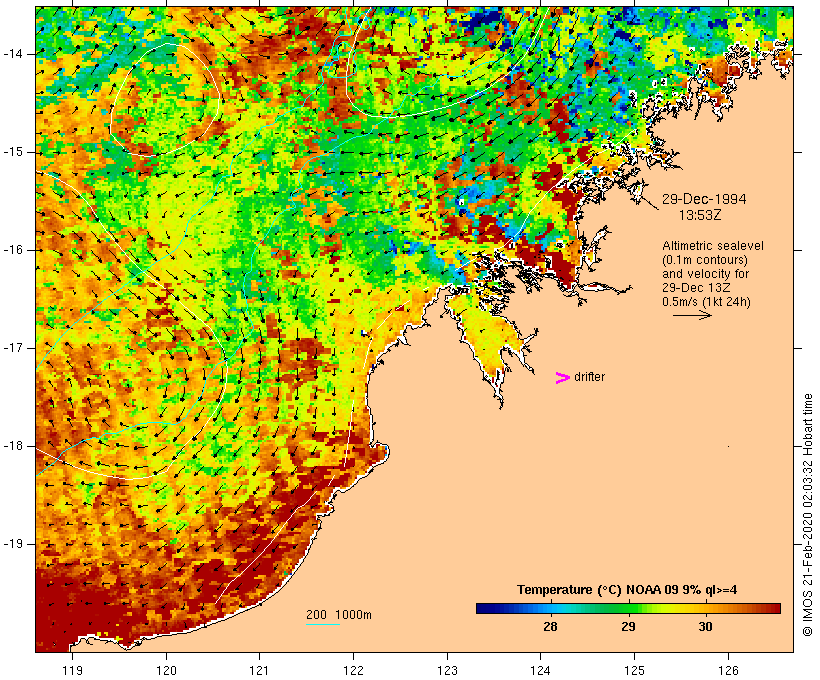Click the 200 1000m depth legend label
820x680 pixels.
pos(338,614)
